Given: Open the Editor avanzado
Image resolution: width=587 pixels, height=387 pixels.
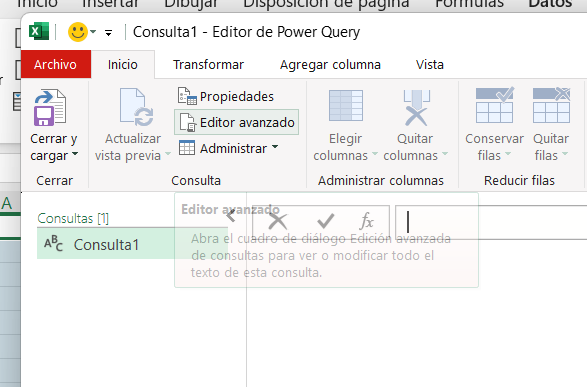Looking at the screenshot, I should (x=237, y=122).
